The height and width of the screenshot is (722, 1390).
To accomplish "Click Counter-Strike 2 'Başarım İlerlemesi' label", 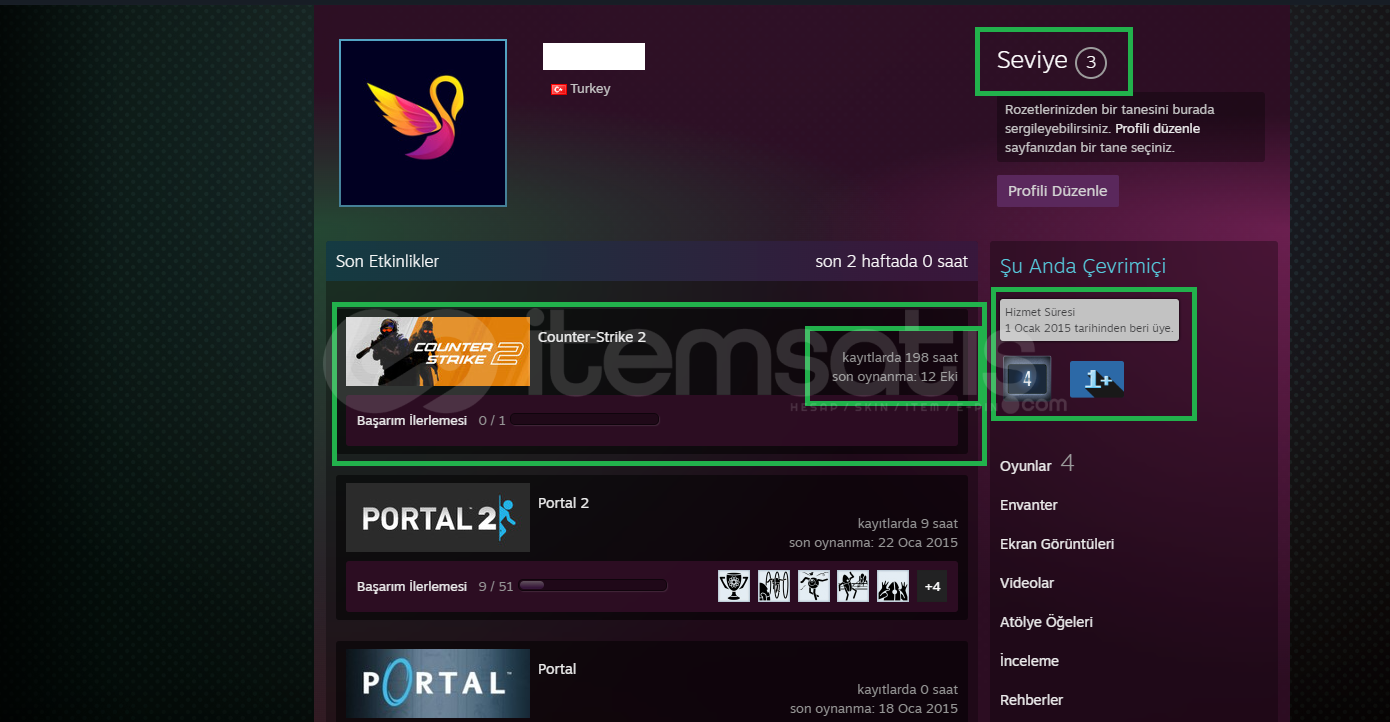I will click(412, 421).
